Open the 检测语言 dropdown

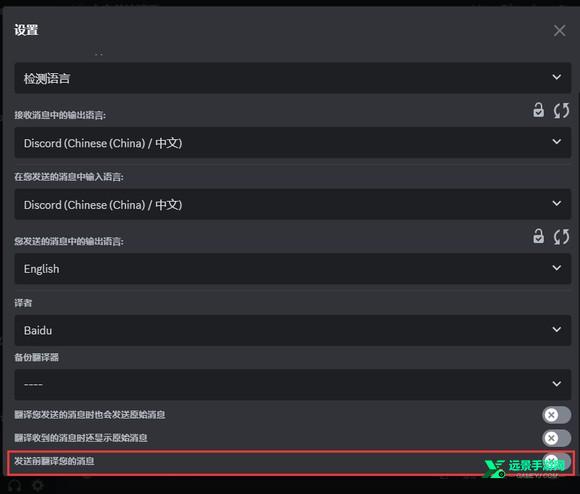(293, 78)
